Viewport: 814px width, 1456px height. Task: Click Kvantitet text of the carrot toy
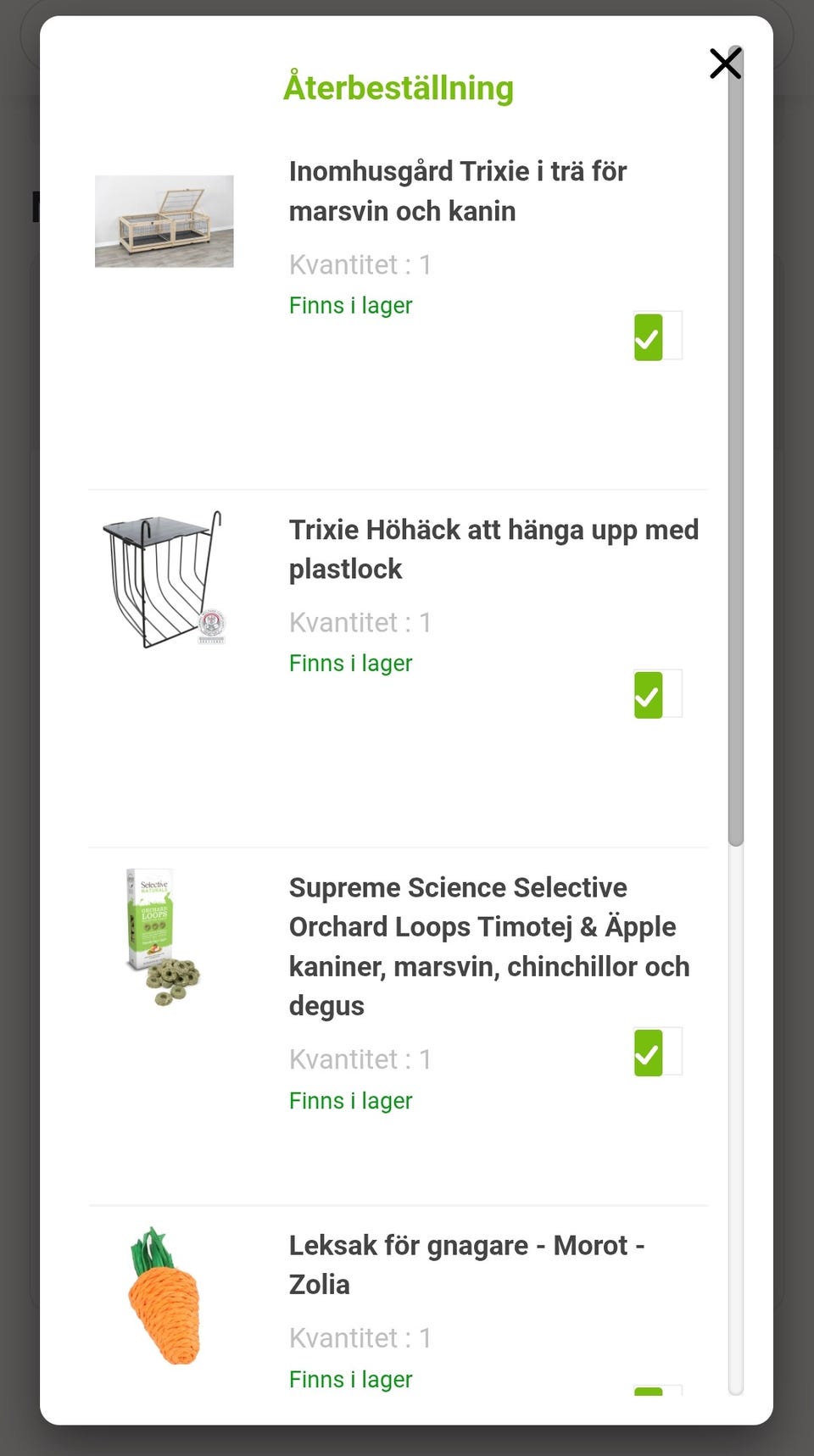(x=360, y=1338)
